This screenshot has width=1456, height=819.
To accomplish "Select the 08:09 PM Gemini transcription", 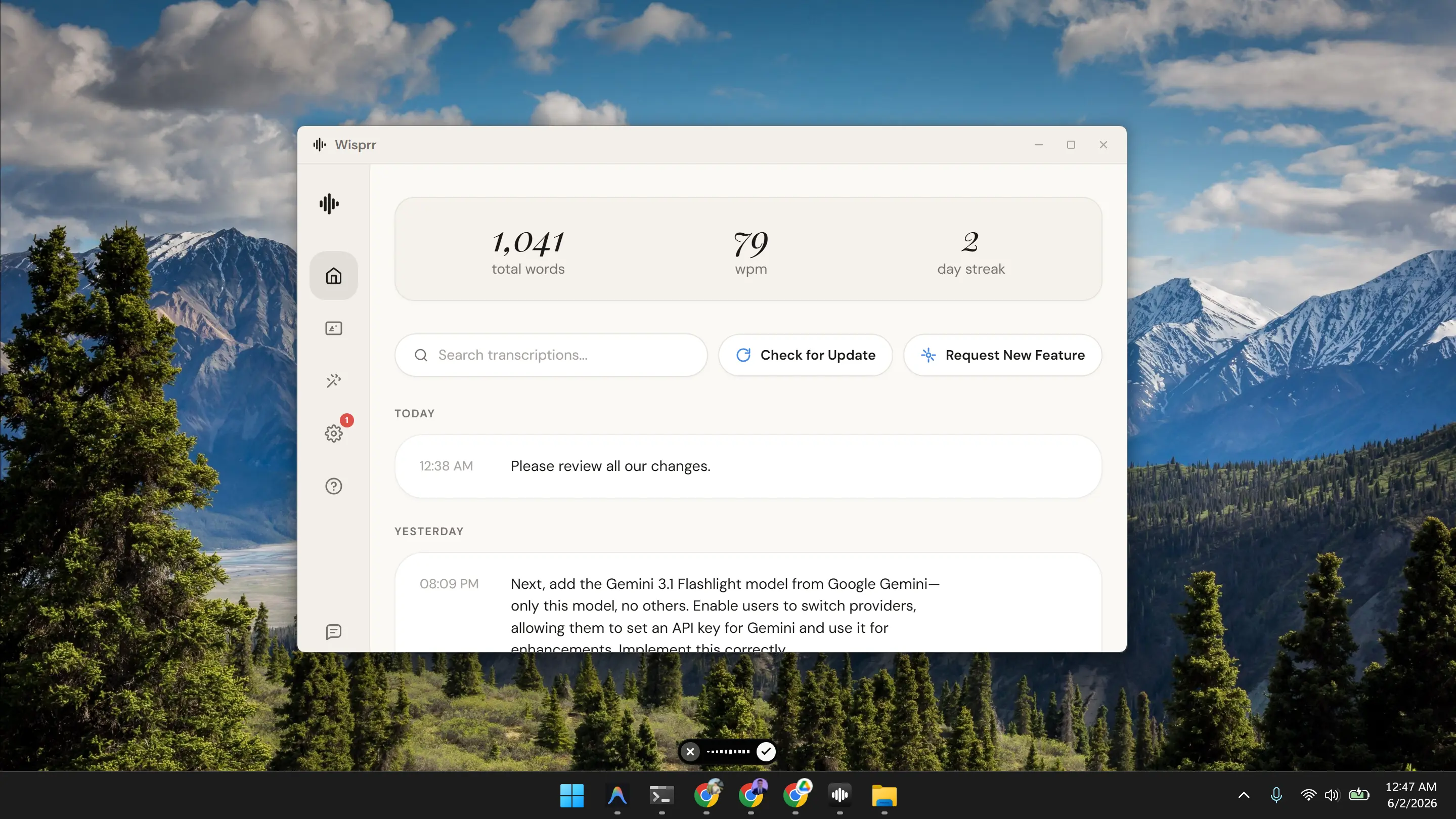I will point(748,602).
